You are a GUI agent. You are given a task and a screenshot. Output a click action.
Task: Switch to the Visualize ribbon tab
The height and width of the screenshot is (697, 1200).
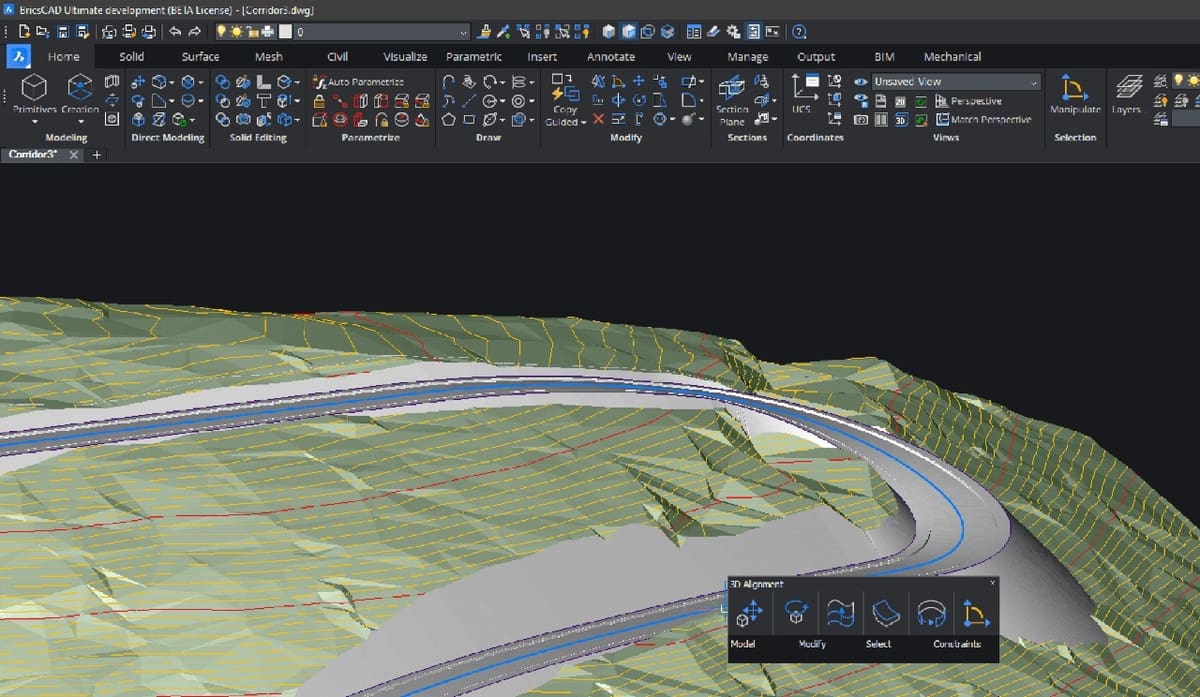tap(405, 57)
